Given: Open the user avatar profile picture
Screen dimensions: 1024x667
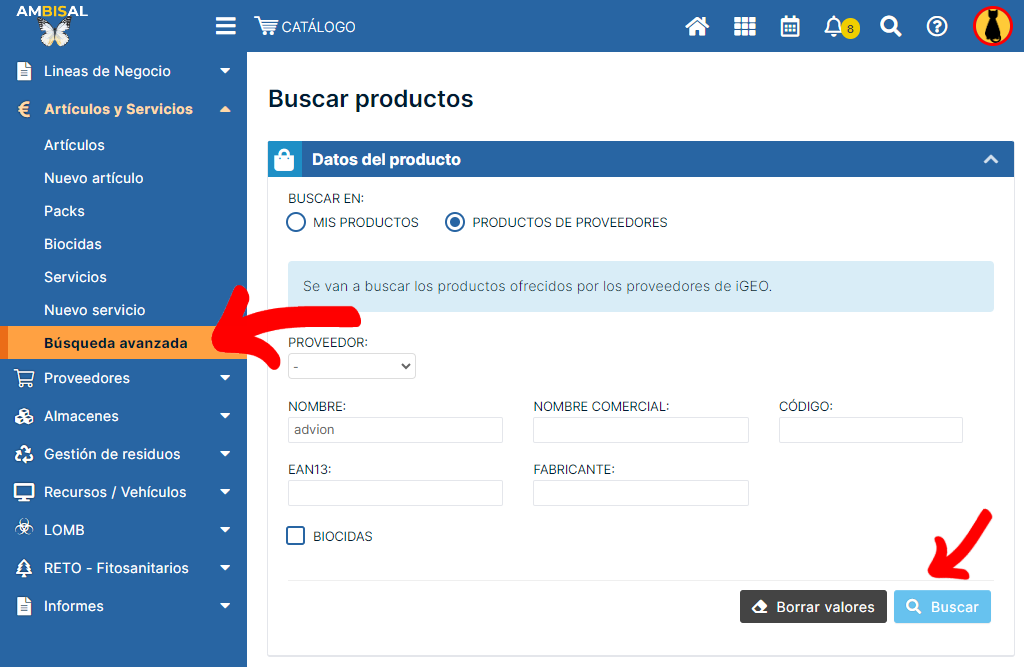Looking at the screenshot, I should (x=993, y=27).
